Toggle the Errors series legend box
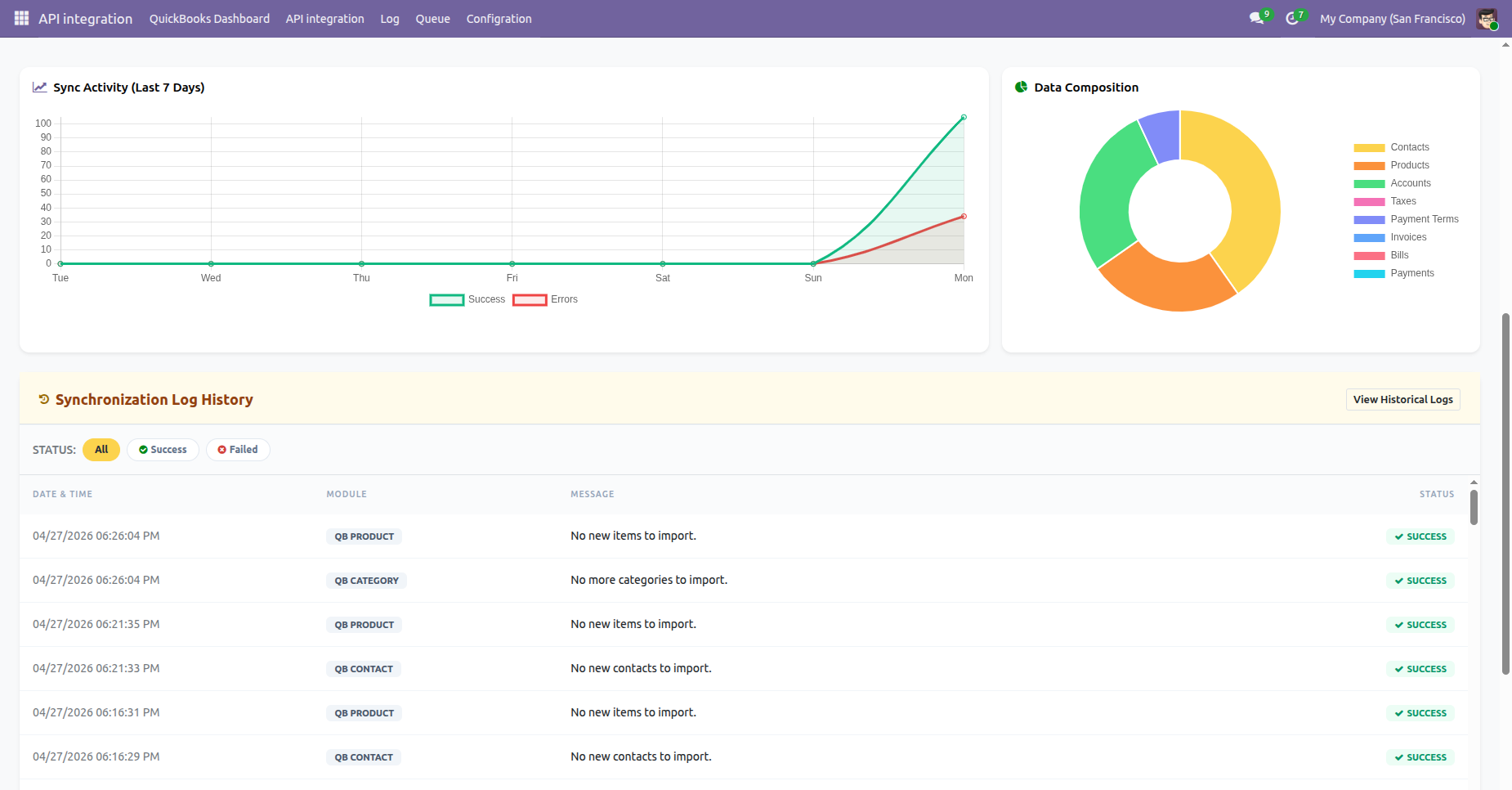Image resolution: width=1512 pixels, height=790 pixels. click(x=530, y=300)
